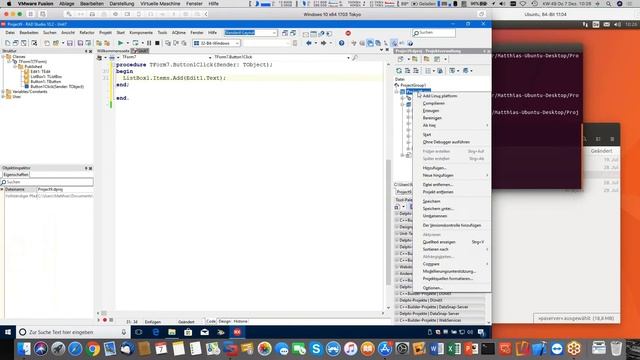Click the Pause program toolbar icon

point(149,43)
